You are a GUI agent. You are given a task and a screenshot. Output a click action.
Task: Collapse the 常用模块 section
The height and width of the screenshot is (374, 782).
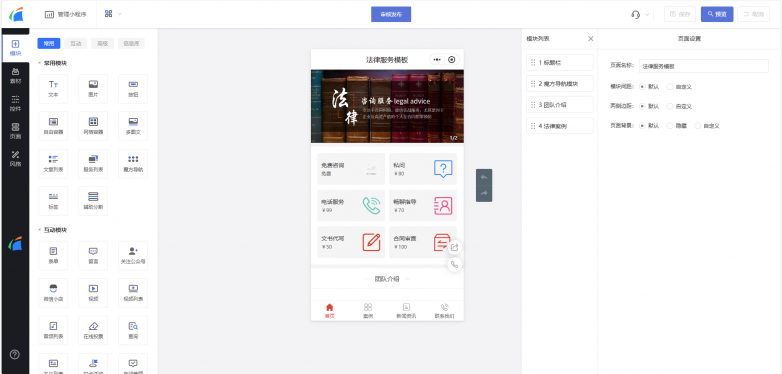pyautogui.click(x=52, y=63)
